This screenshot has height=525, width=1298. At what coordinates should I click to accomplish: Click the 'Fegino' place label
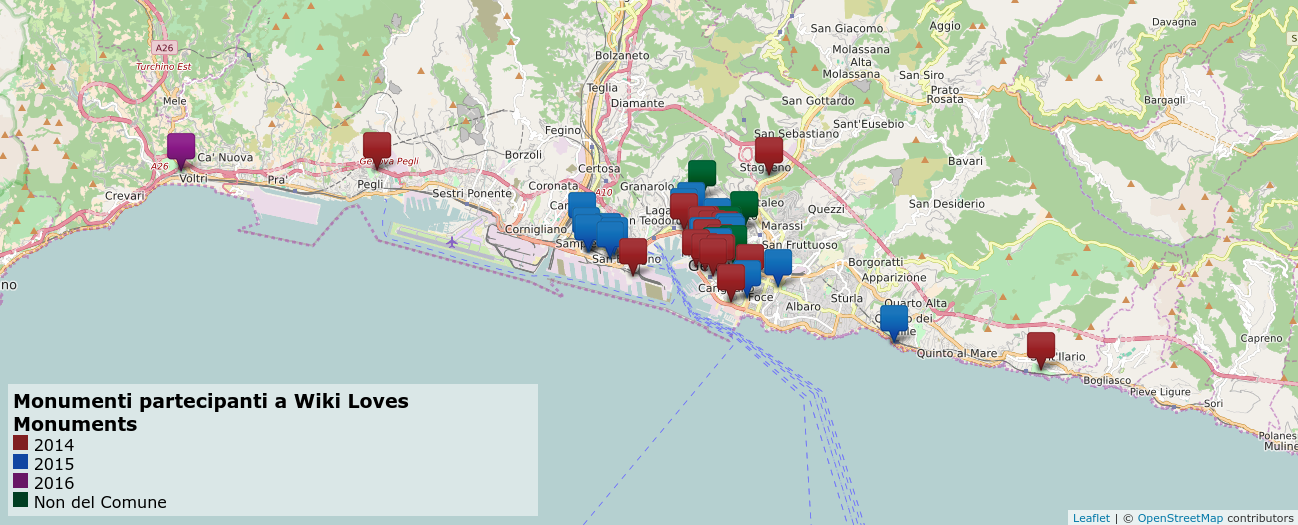[563, 130]
